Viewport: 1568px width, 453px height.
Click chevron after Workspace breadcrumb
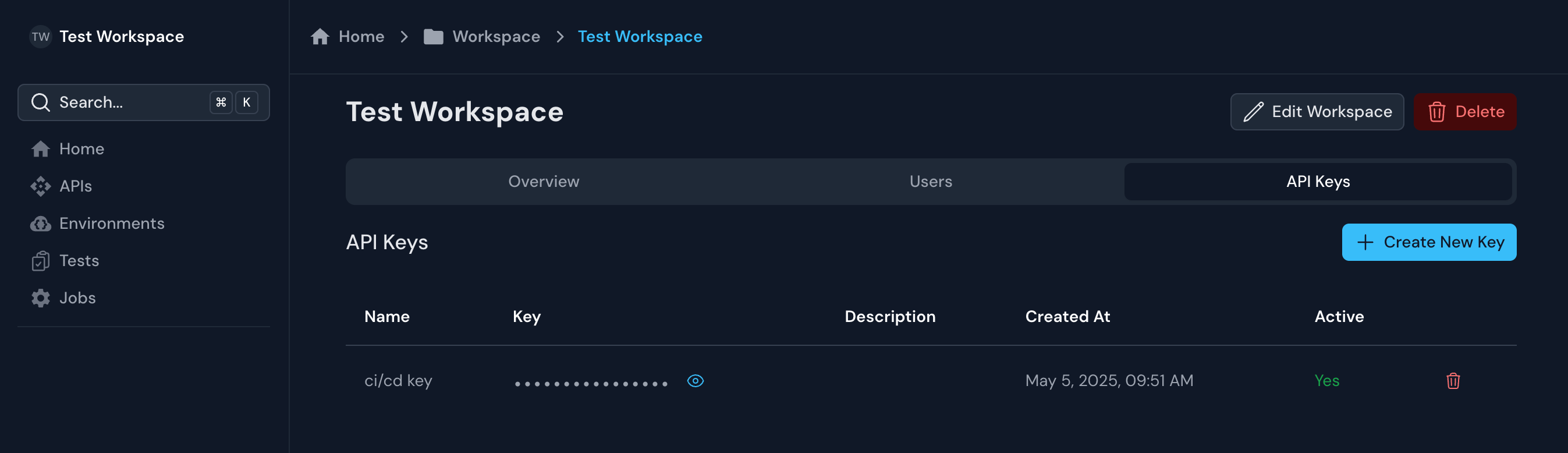(560, 37)
